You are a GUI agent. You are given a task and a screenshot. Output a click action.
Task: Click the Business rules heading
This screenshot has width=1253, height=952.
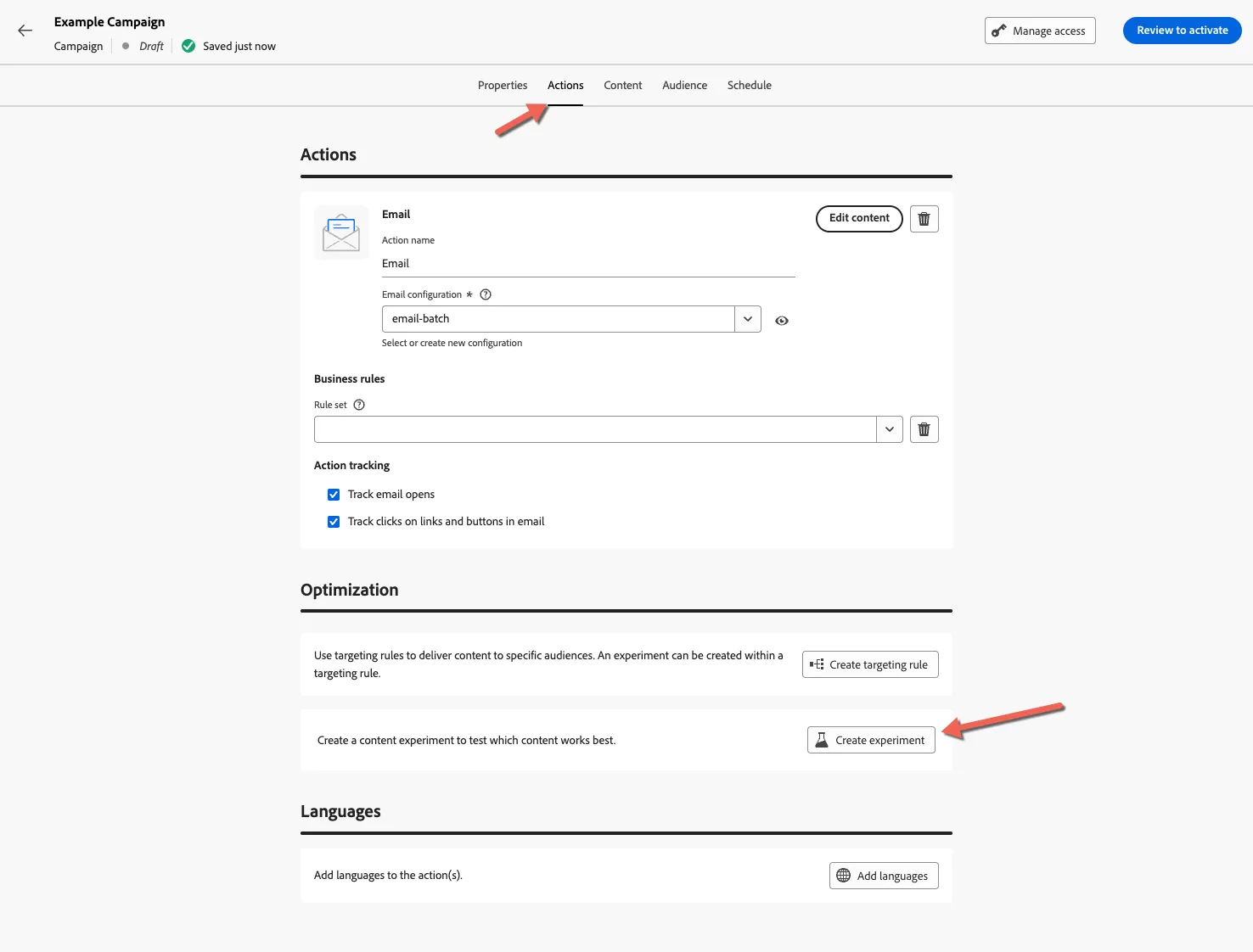(x=350, y=378)
